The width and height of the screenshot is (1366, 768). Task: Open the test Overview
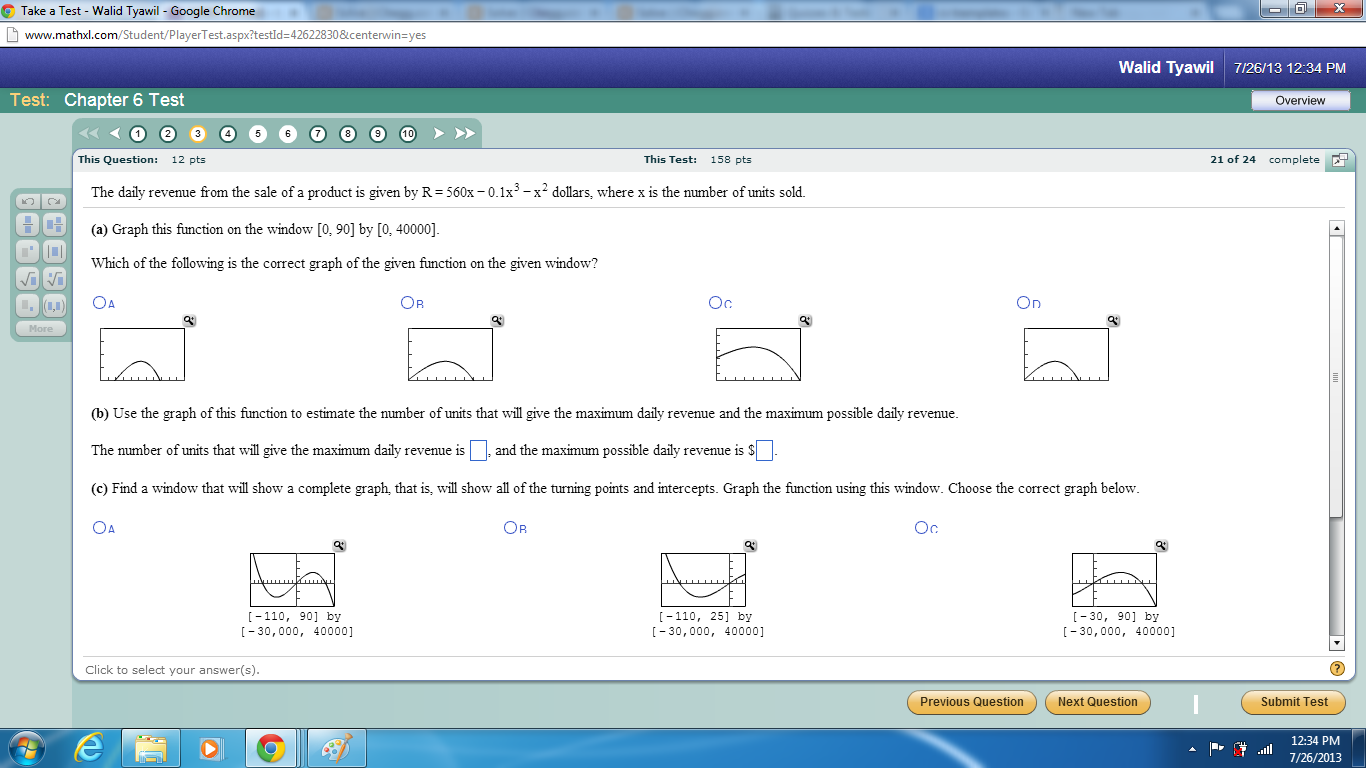click(x=1300, y=99)
